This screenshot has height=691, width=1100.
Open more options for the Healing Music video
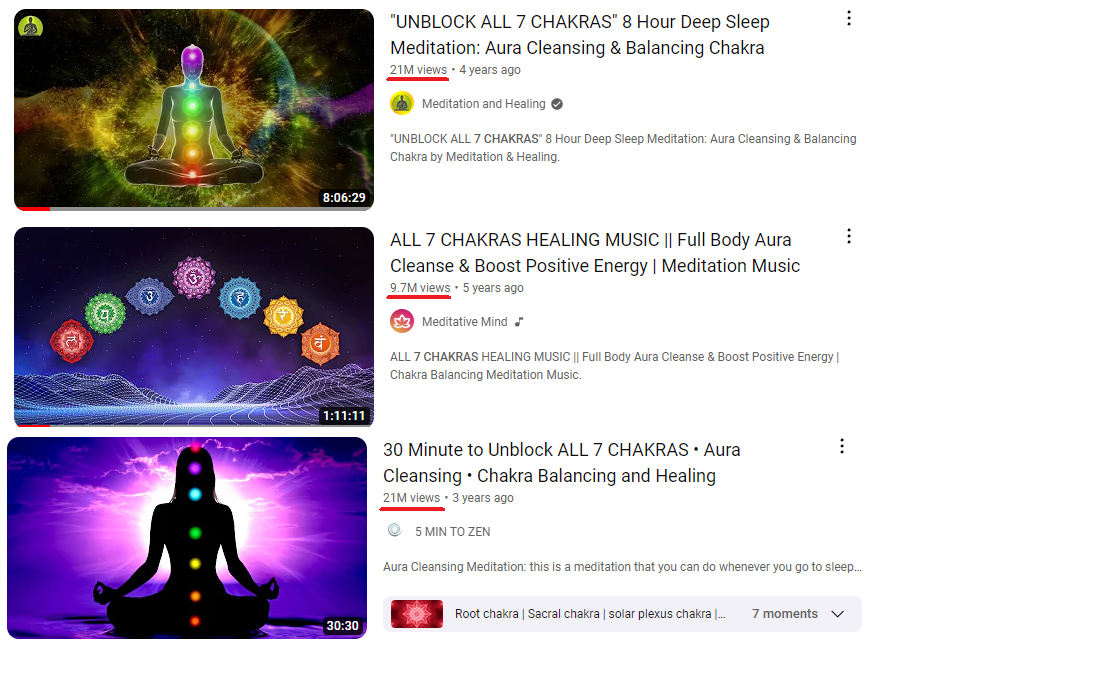[x=849, y=236]
